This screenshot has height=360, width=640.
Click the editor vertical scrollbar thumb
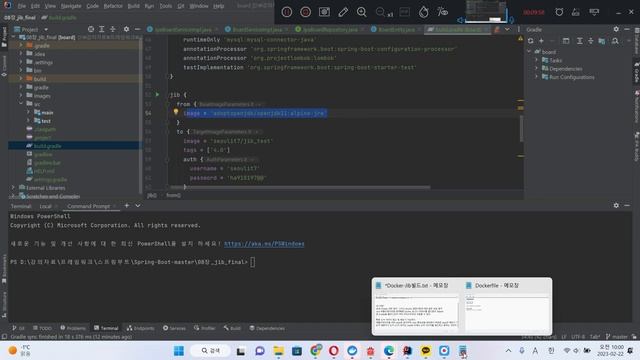(521, 128)
